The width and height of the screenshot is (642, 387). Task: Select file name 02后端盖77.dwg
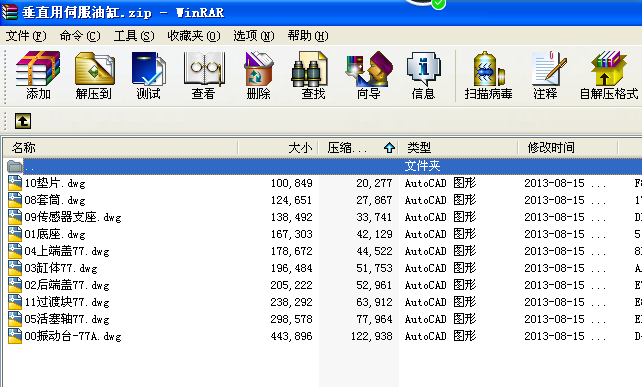click(x=67, y=285)
